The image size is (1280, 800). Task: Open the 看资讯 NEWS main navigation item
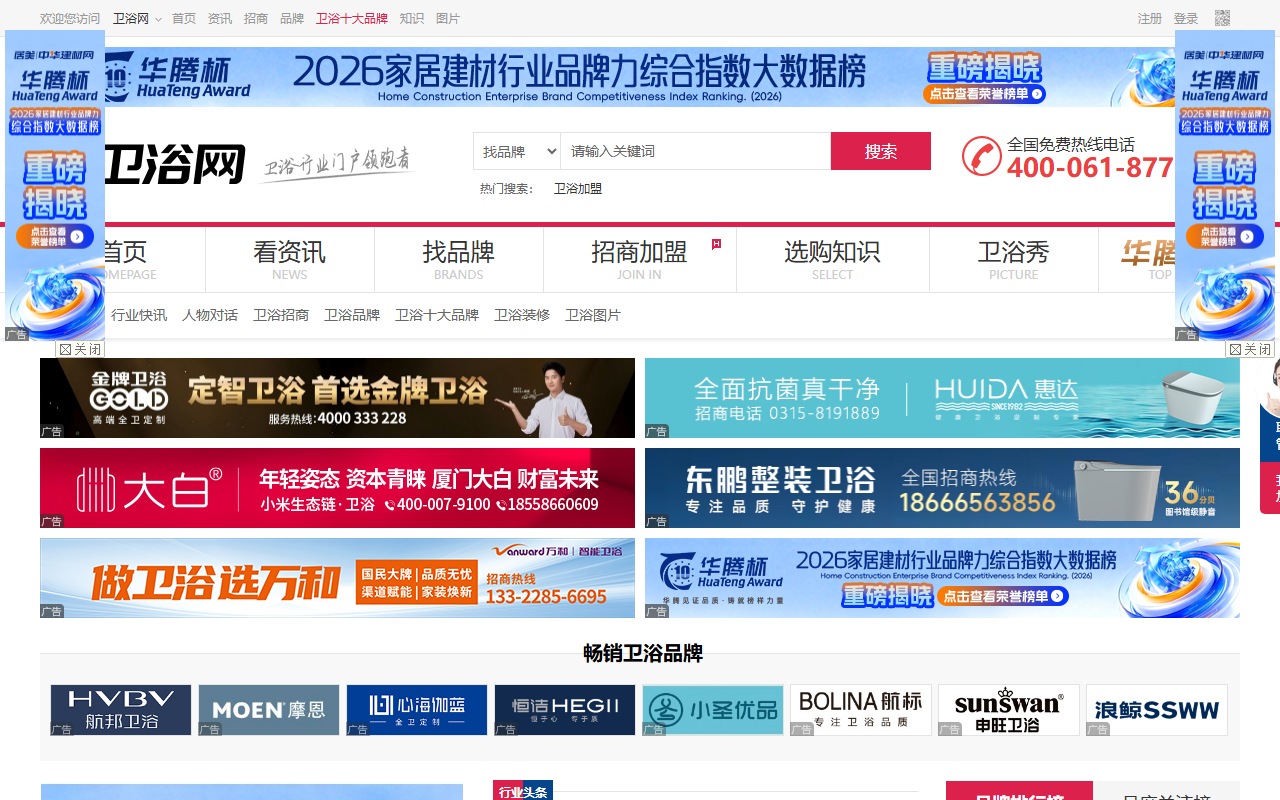(x=290, y=259)
